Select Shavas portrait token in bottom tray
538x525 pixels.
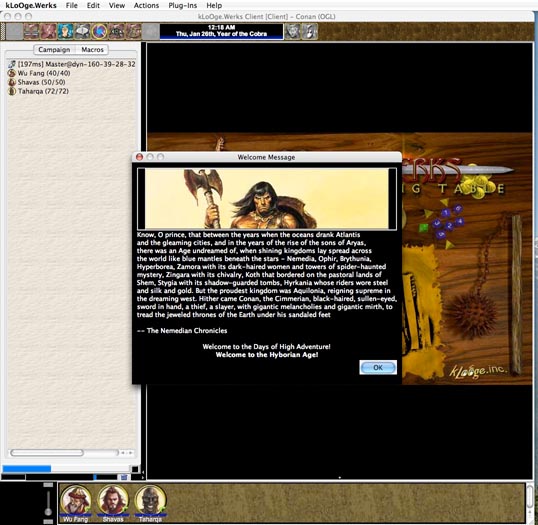click(x=113, y=500)
